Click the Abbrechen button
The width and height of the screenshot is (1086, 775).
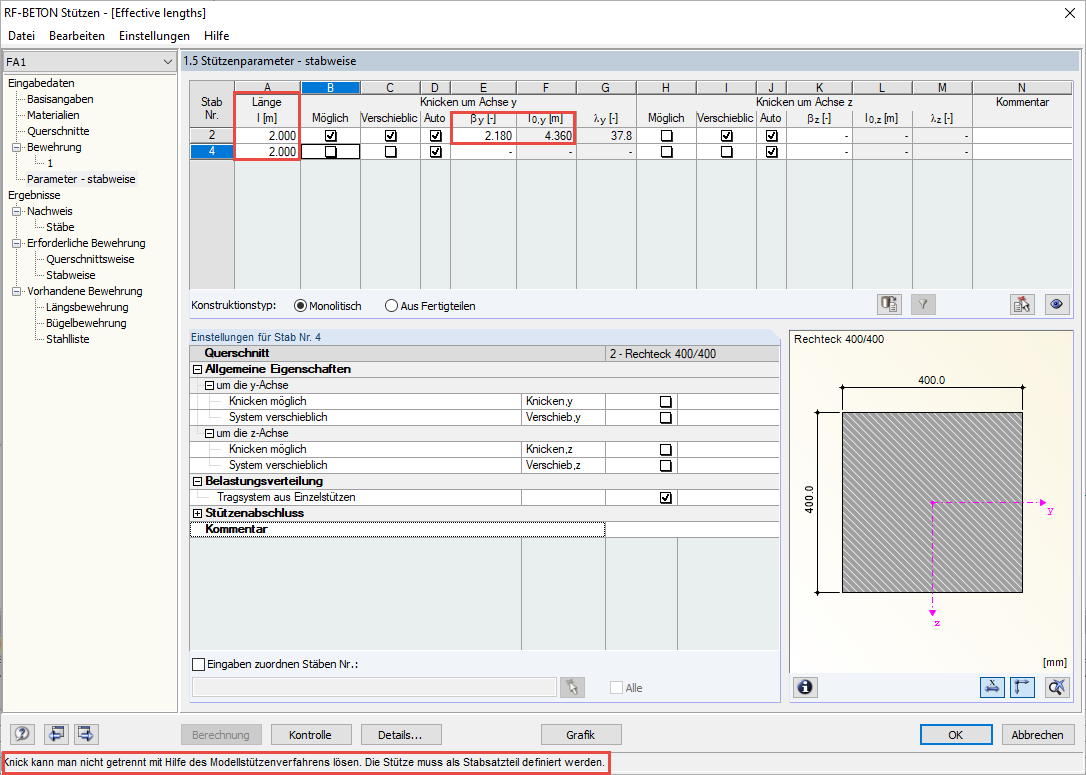(x=1037, y=735)
